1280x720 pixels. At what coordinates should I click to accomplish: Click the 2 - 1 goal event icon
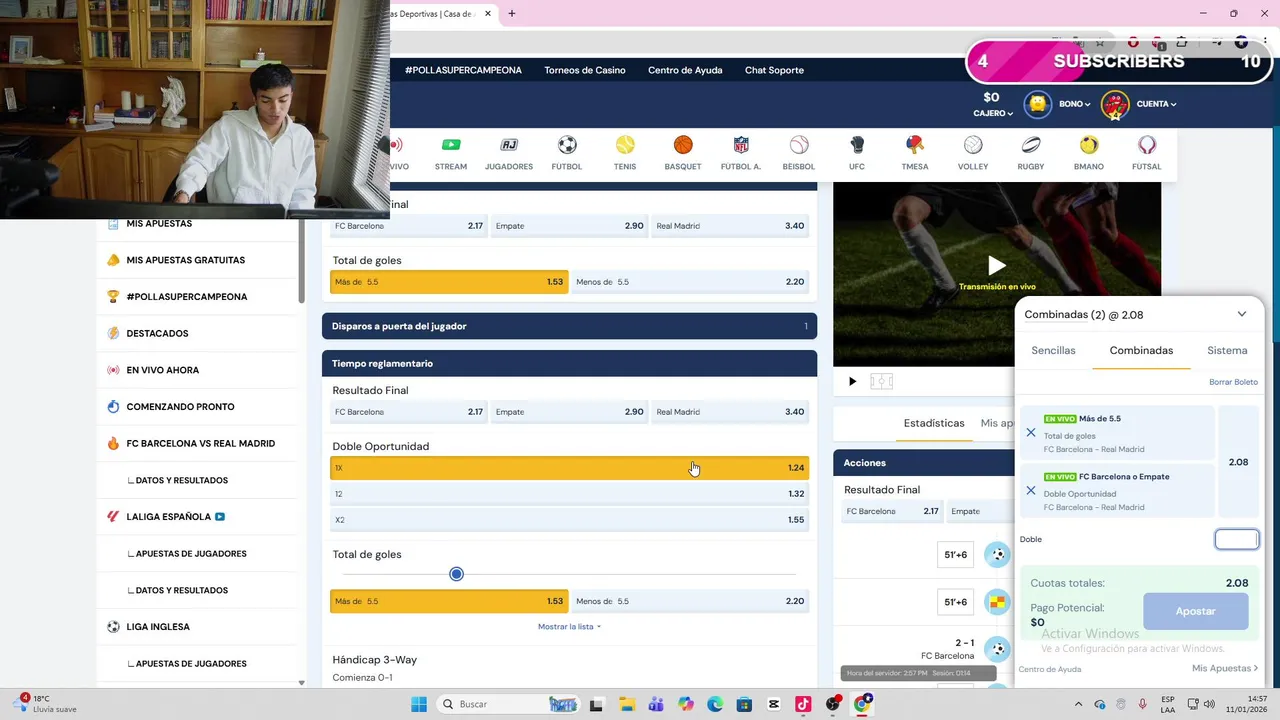pyautogui.click(x=997, y=649)
